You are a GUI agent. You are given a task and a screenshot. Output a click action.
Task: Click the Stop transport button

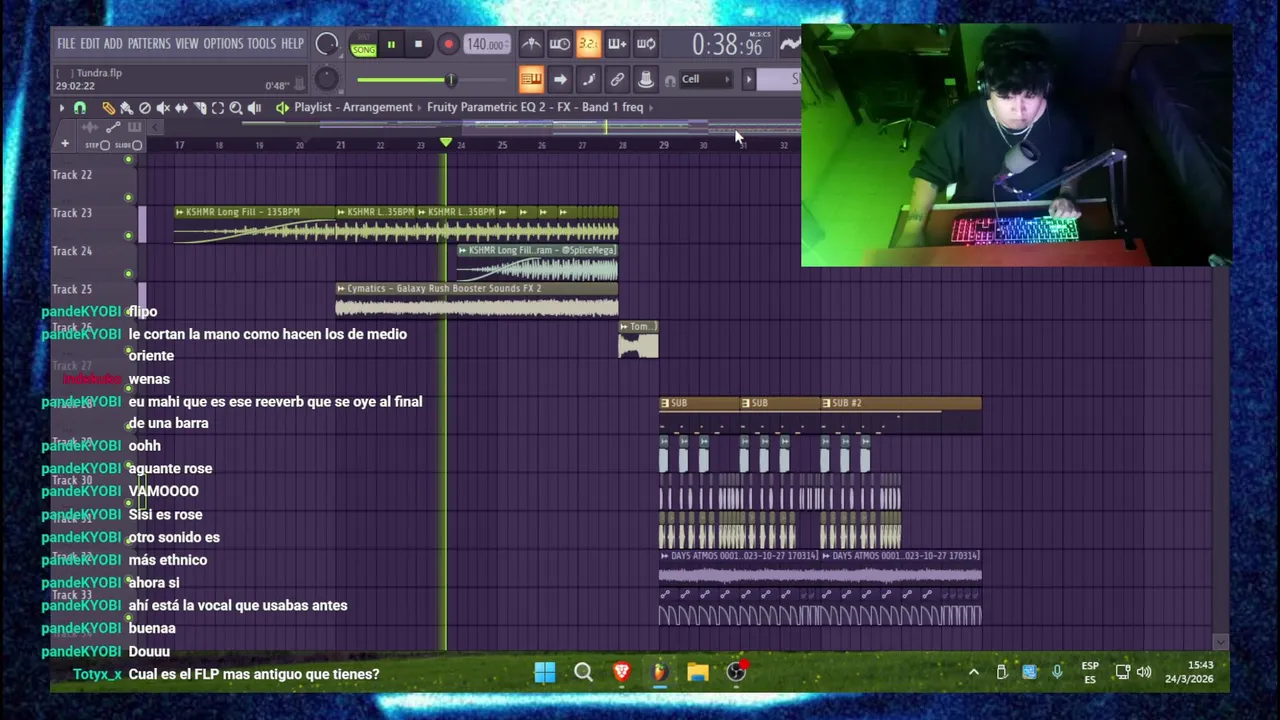(418, 44)
